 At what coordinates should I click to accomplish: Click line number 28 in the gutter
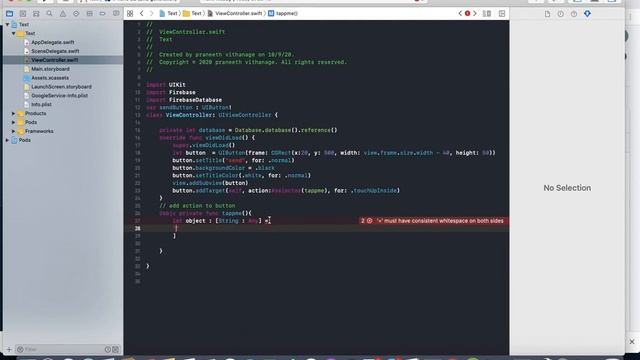coord(138,229)
